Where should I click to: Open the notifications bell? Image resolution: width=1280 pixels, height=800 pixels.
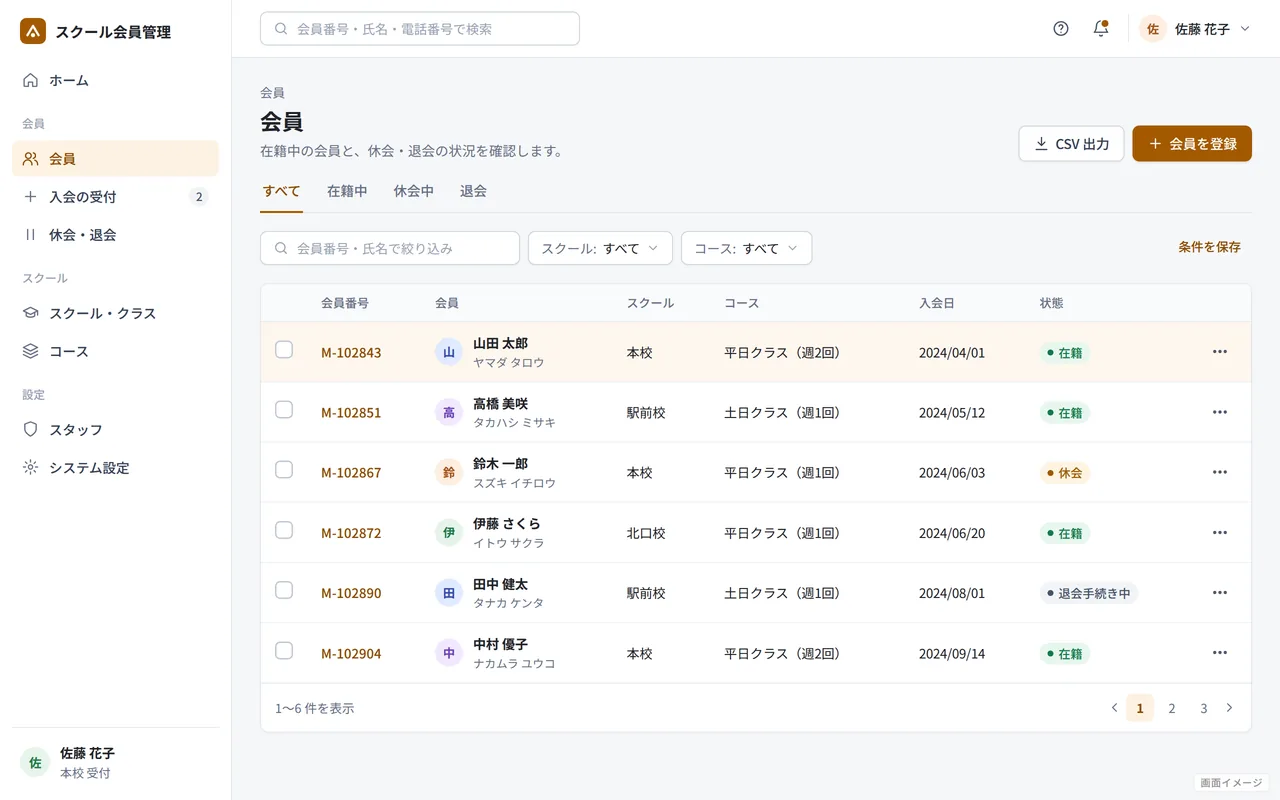click(x=1101, y=29)
